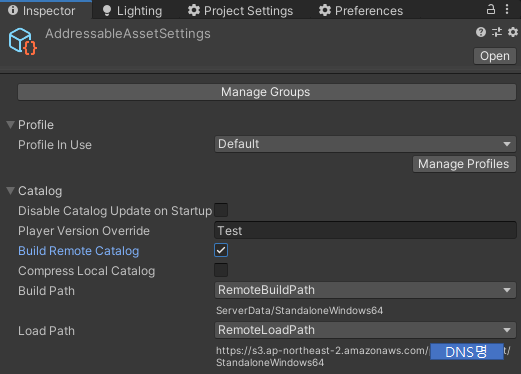Click the Player Version Override field

click(x=365, y=231)
